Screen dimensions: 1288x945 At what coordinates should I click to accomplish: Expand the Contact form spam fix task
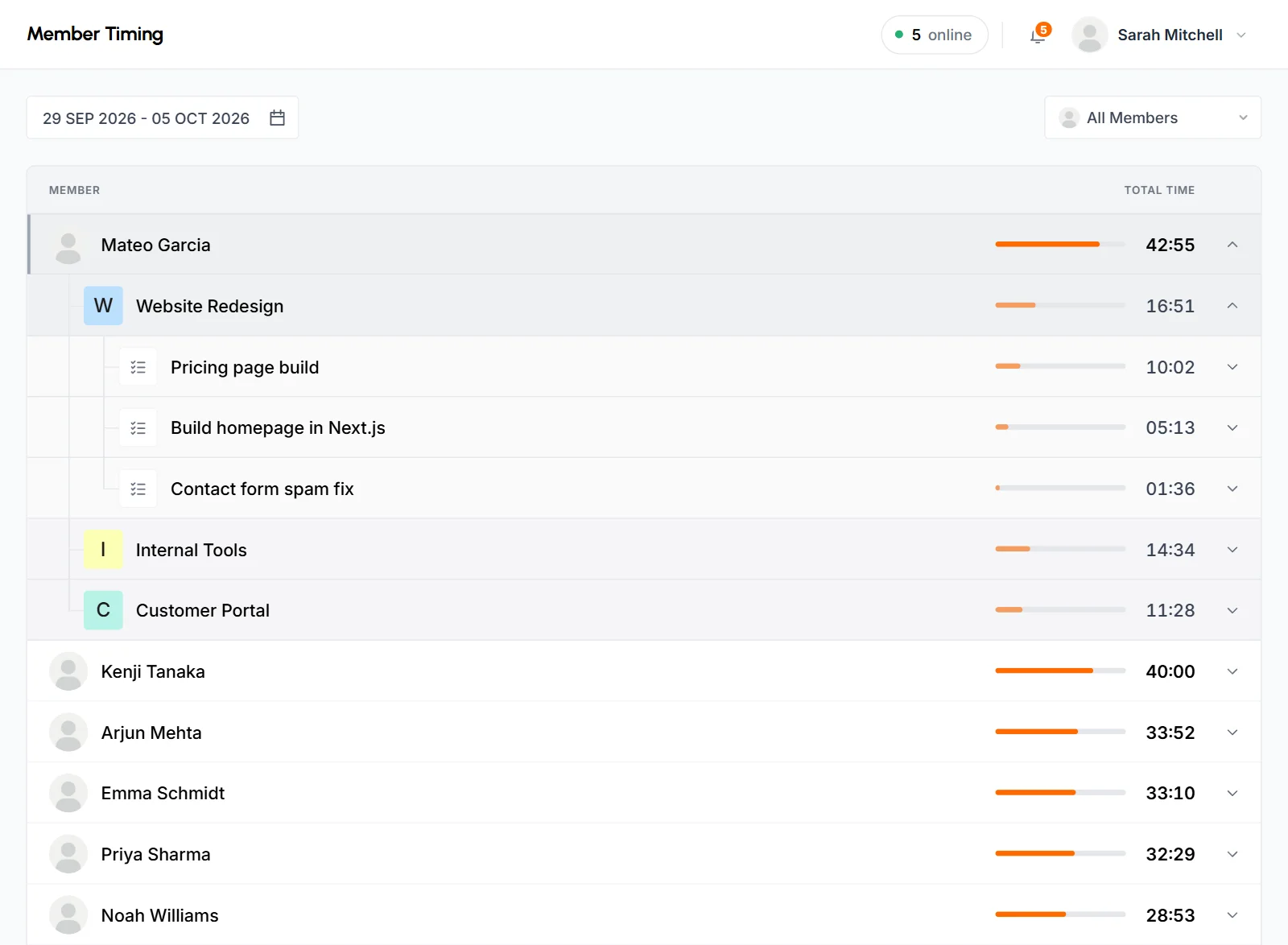1232,489
